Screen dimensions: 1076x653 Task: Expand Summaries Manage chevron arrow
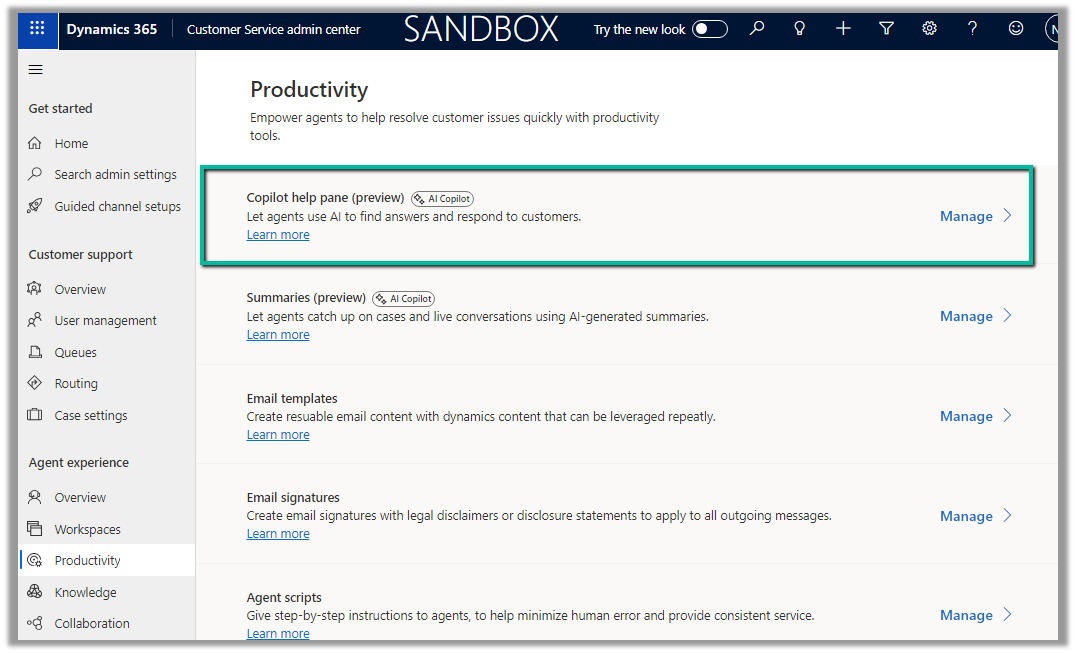1008,316
